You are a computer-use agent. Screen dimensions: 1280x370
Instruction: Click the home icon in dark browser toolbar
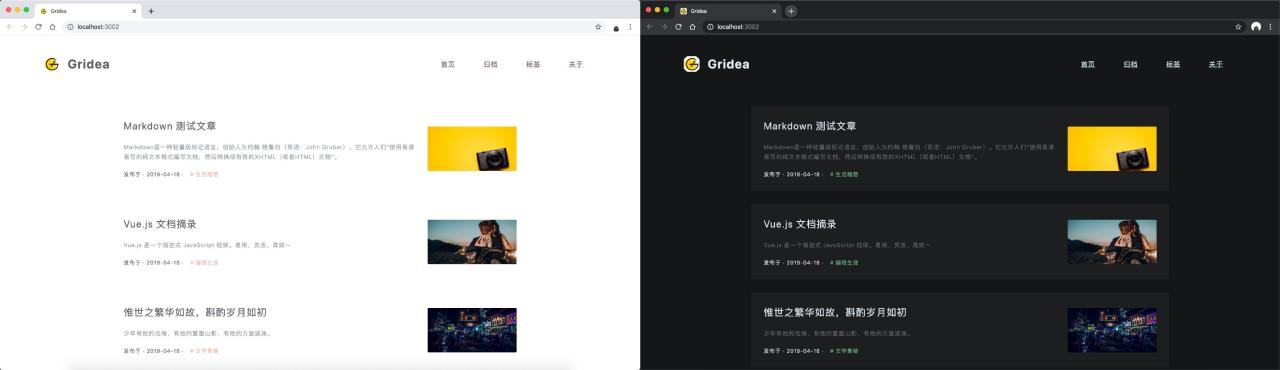(692, 27)
